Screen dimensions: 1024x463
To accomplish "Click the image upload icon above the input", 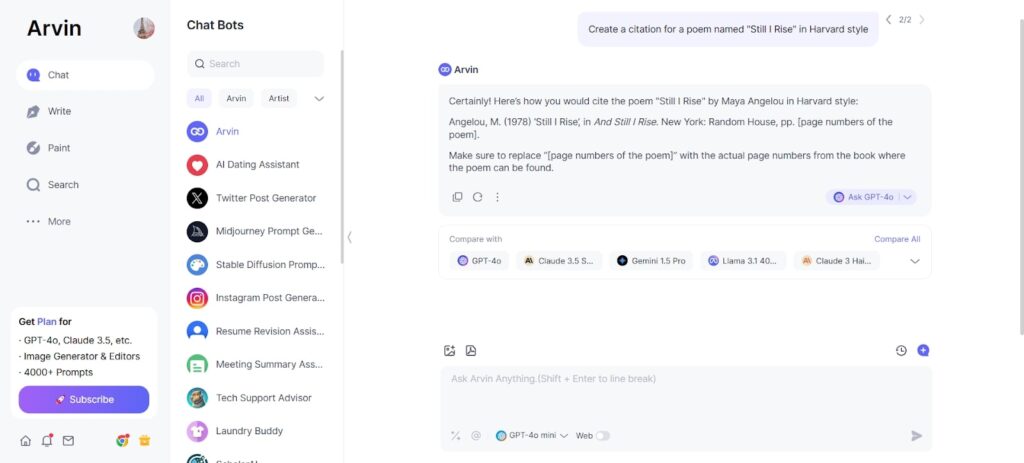I will [449, 351].
